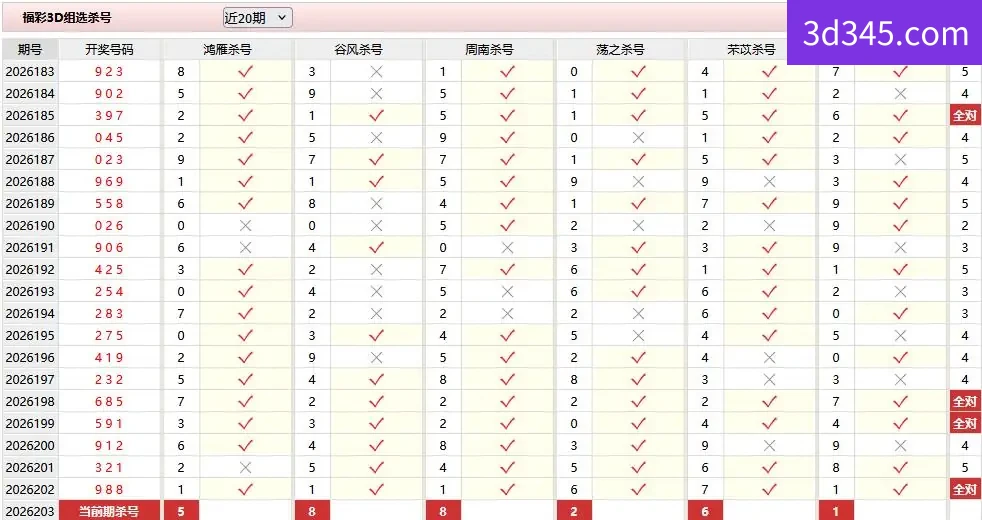Image resolution: width=982 pixels, height=520 pixels.
Task: Click 鸿雁 check mark in row 2026183
Action: coord(246,71)
